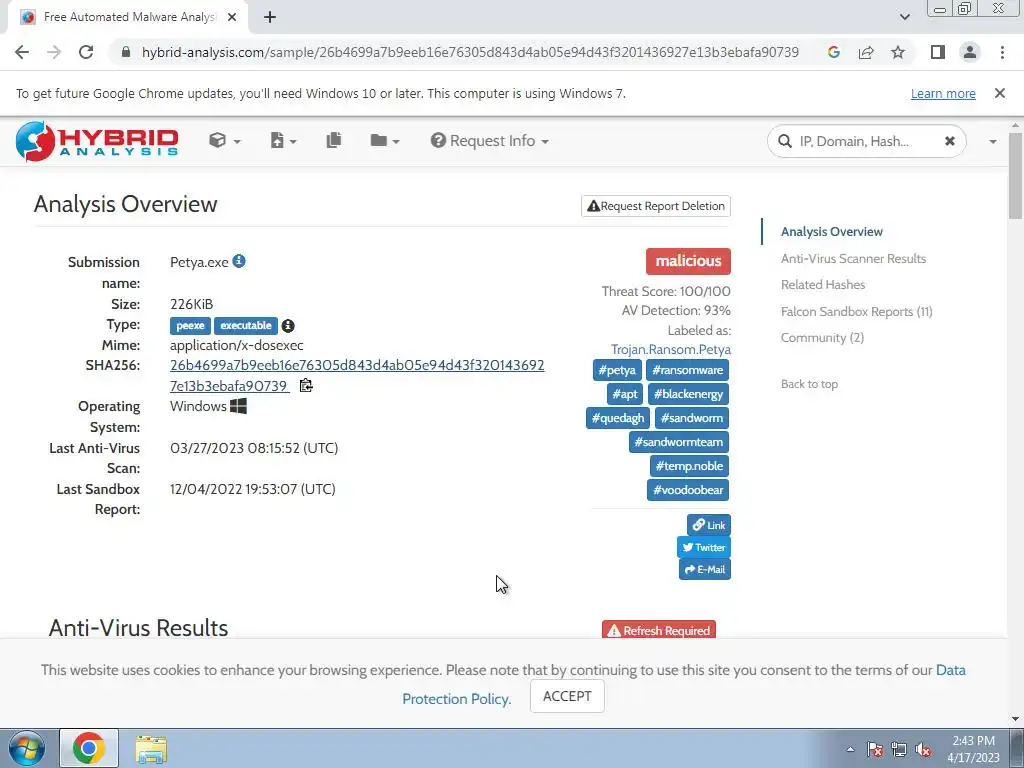Click the red malicious verdict badge

[x=688, y=261]
